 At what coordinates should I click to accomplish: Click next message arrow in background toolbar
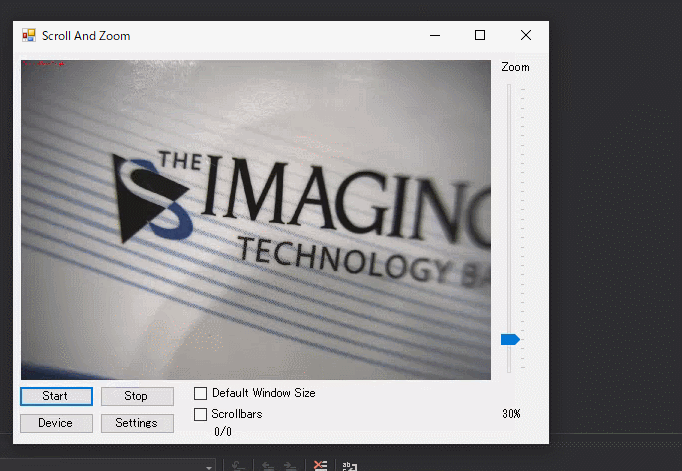pyautogui.click(x=290, y=466)
